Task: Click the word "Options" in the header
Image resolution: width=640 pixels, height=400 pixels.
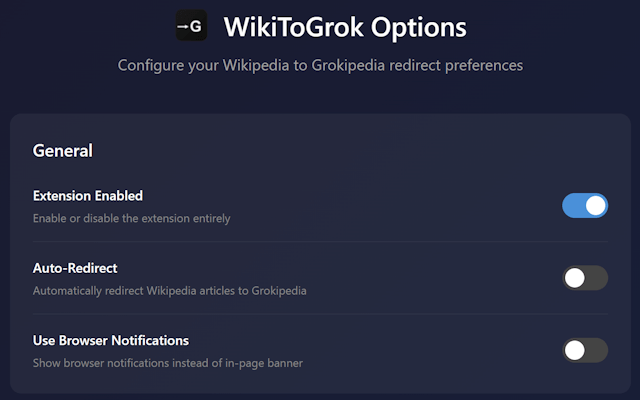Action: pyautogui.click(x=419, y=27)
